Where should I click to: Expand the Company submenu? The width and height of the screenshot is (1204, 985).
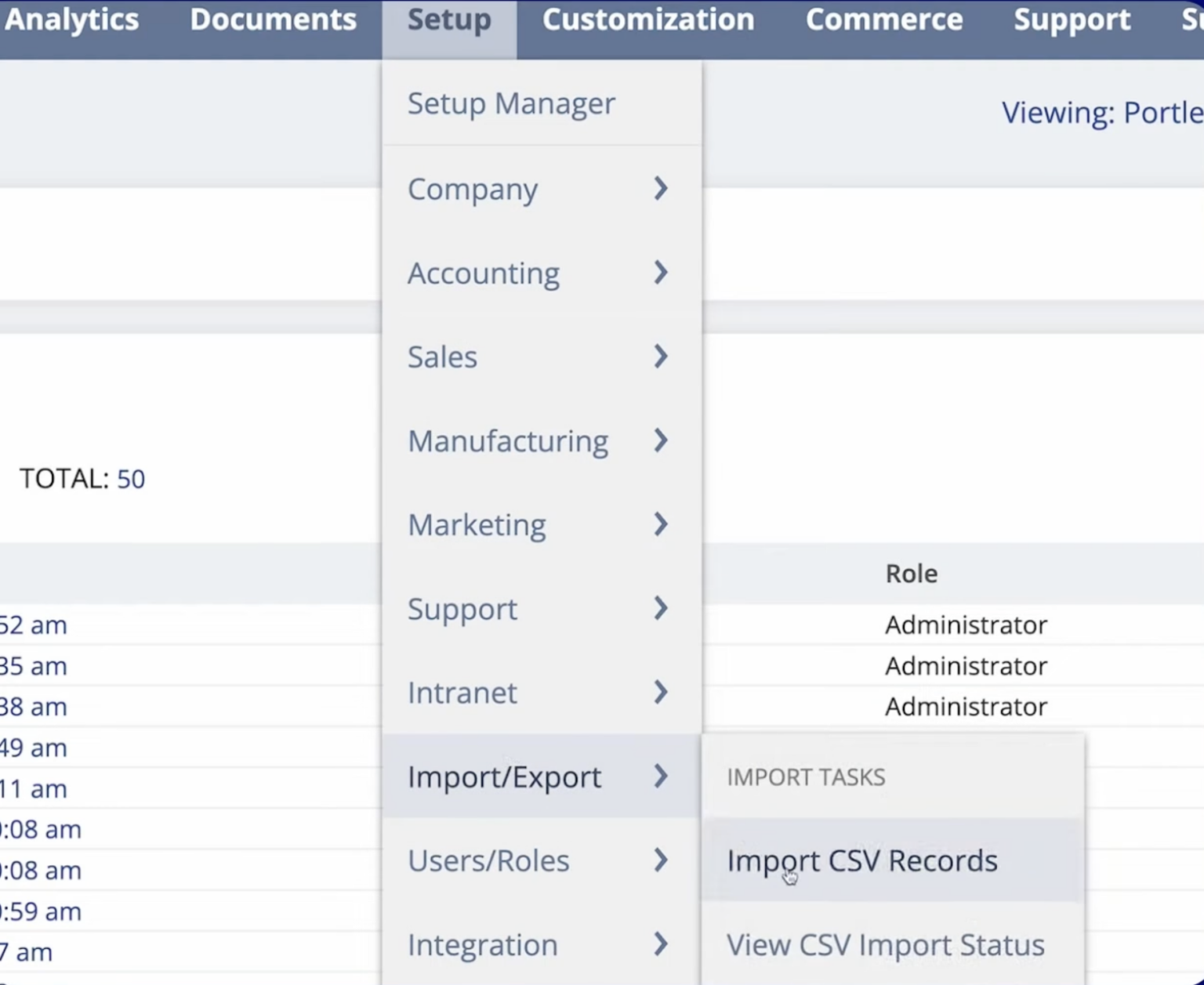point(661,189)
